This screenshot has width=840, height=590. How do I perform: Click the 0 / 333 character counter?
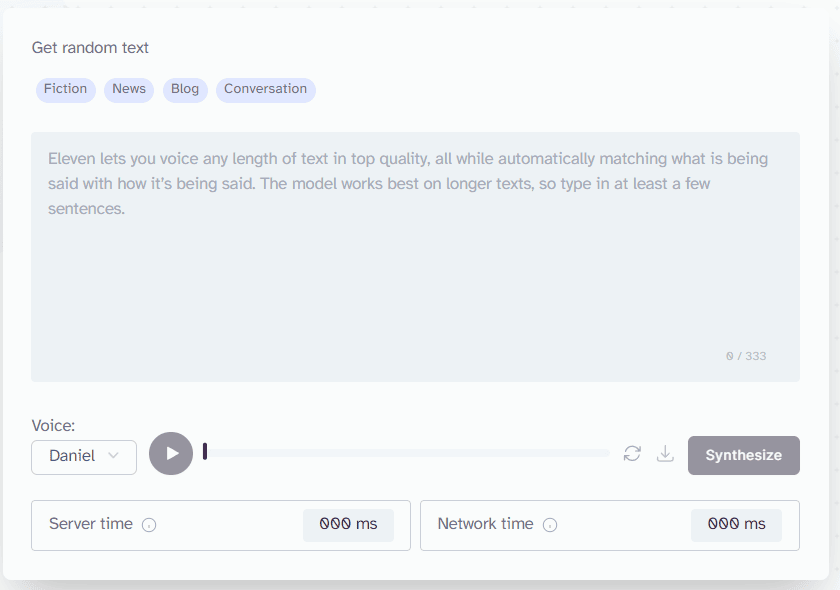(x=746, y=356)
